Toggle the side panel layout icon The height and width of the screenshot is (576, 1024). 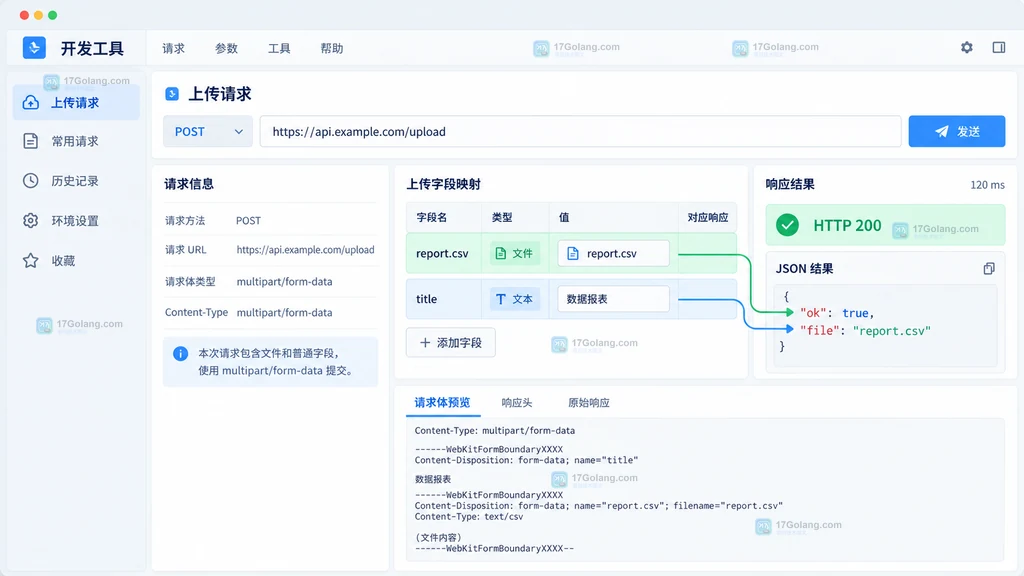(x=999, y=48)
